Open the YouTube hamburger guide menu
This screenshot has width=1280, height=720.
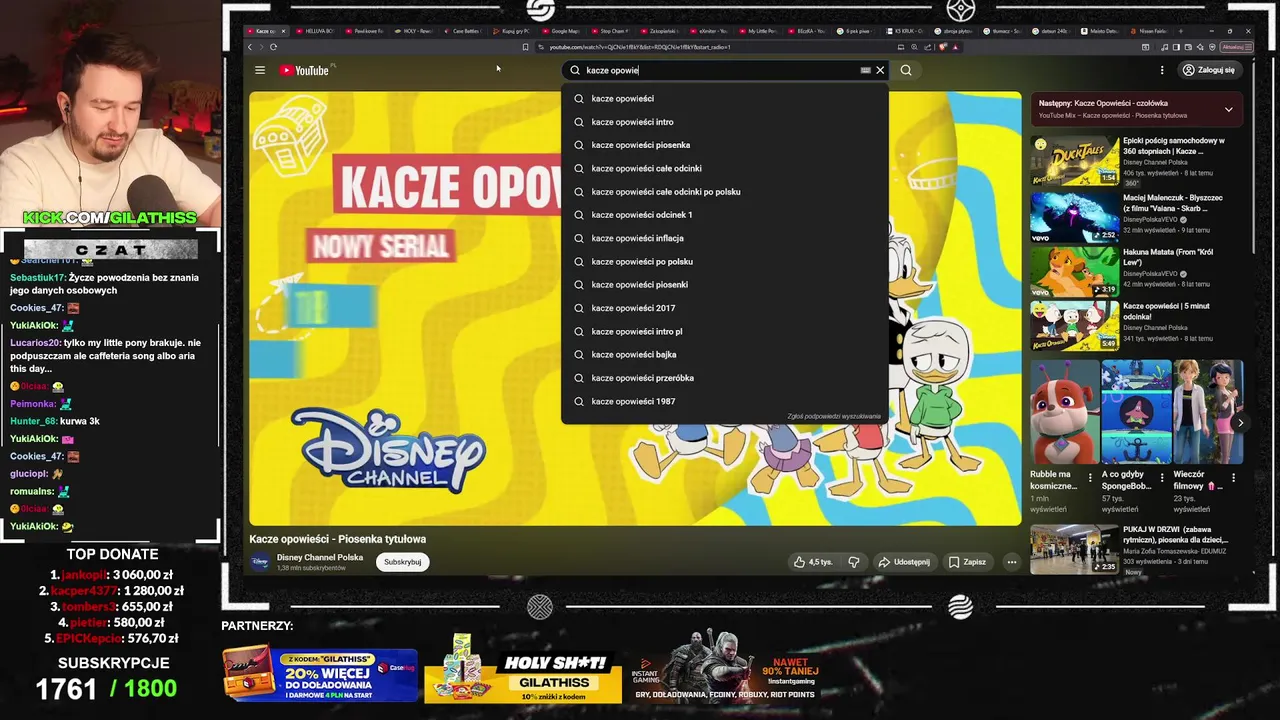point(260,70)
